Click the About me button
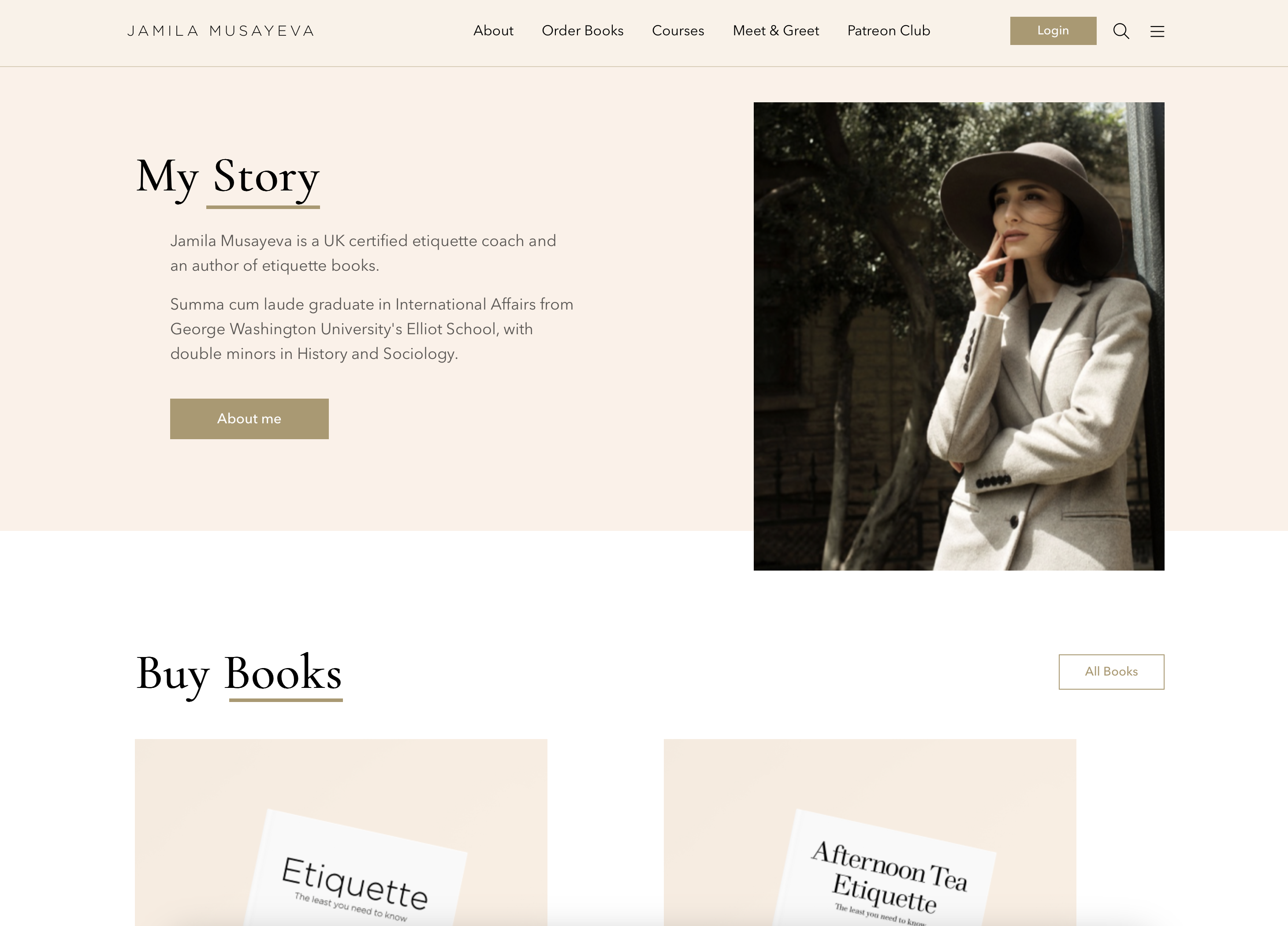The image size is (1288, 926). (249, 419)
